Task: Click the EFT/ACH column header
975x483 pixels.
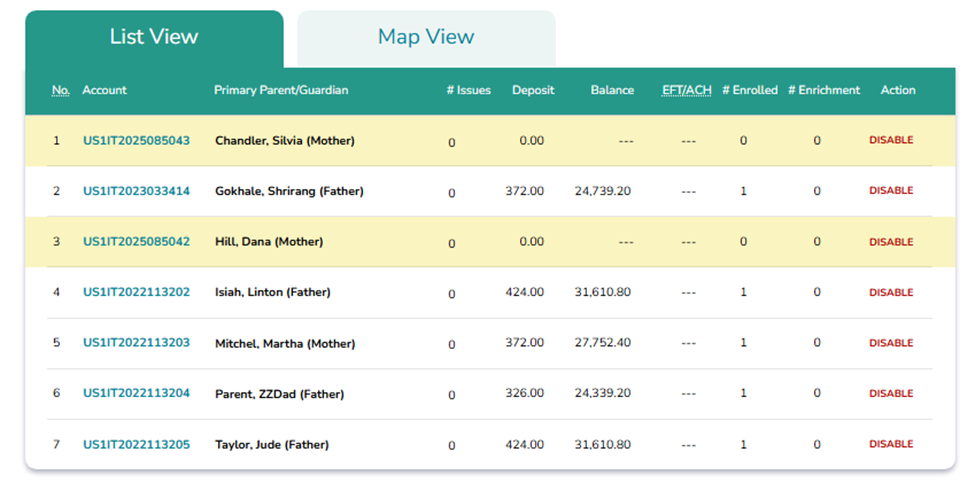Action: 687,90
